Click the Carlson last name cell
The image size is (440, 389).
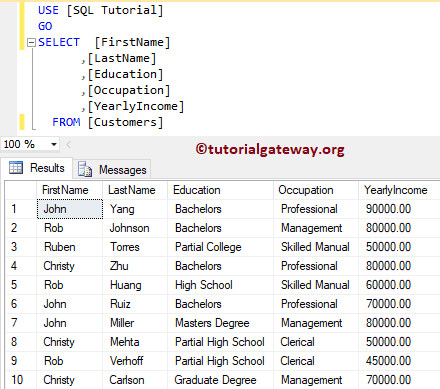tap(135, 380)
